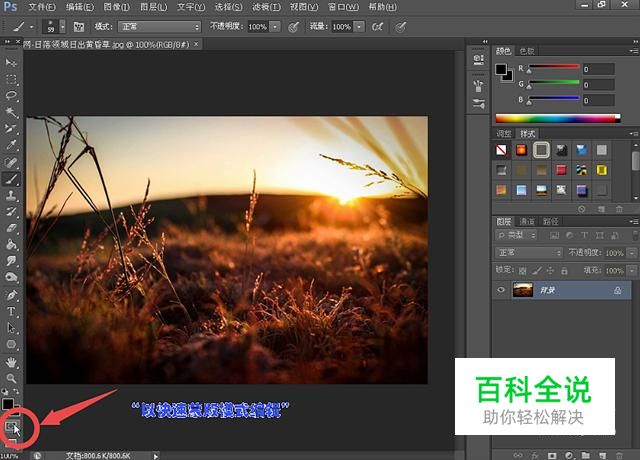Select the Eyedropper tool
This screenshot has width=640, height=460.
[x=11, y=145]
